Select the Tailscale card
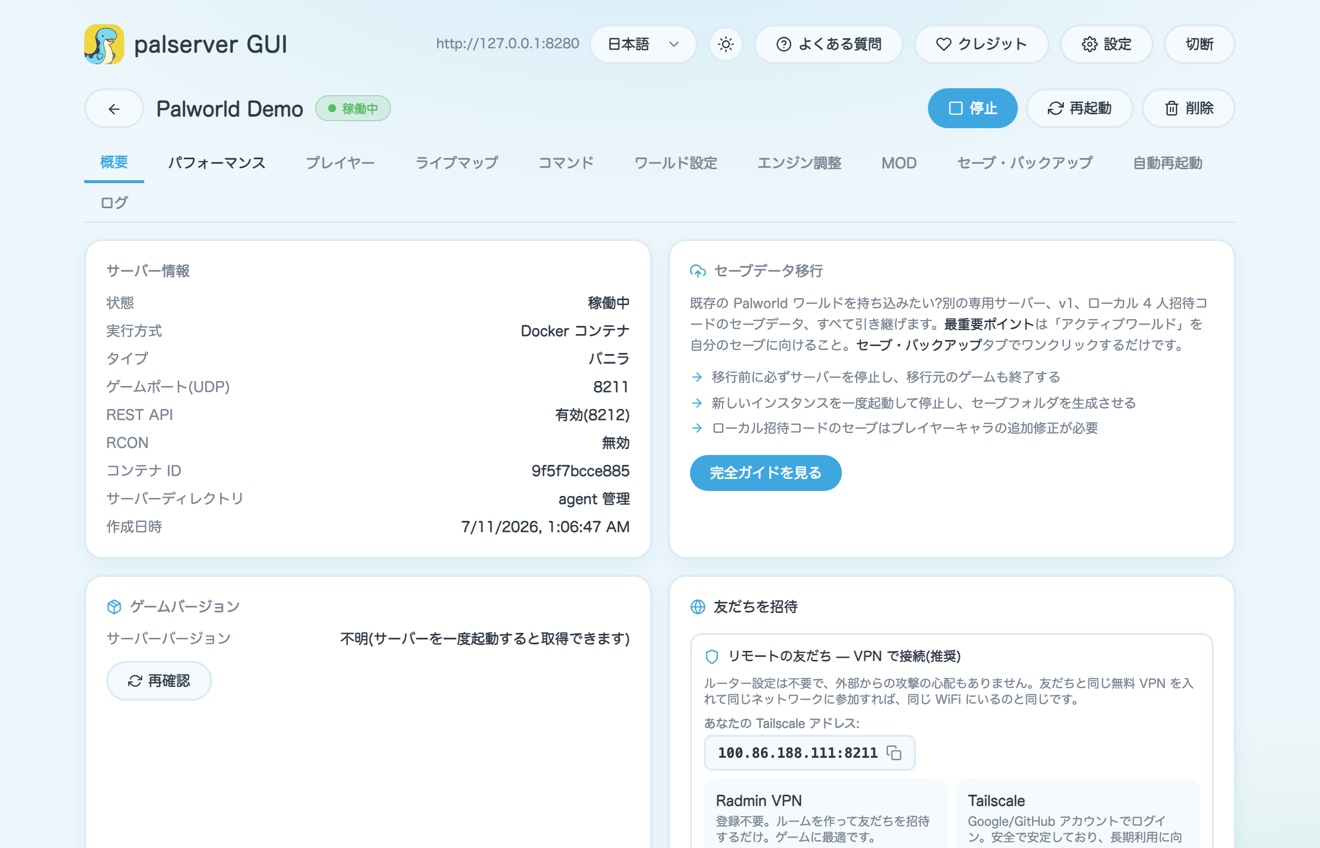Viewport: 1320px width, 848px height. coord(1078,814)
